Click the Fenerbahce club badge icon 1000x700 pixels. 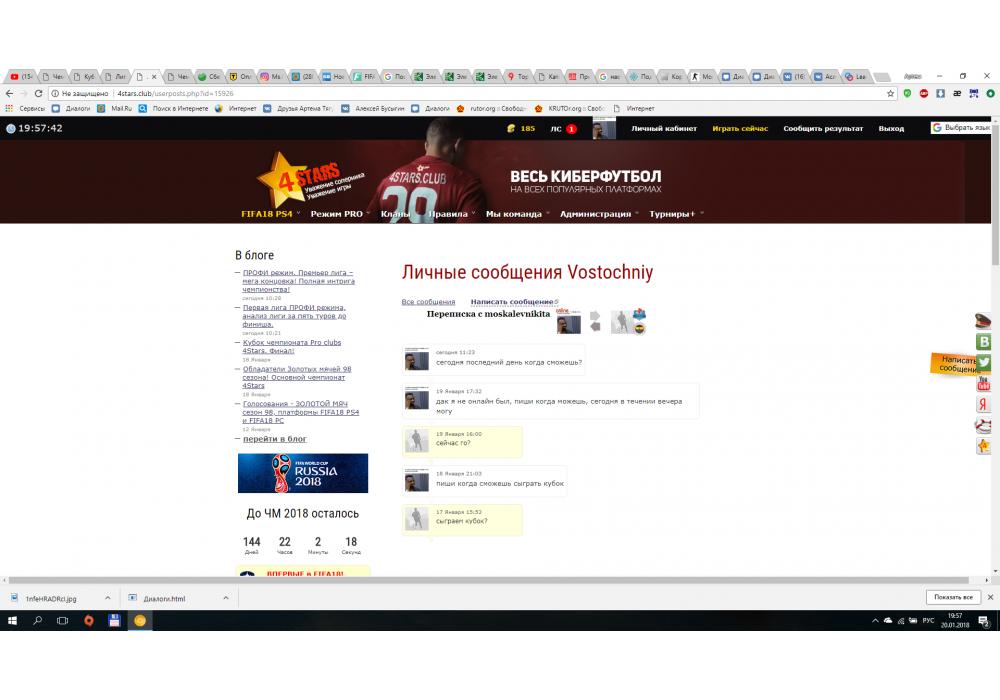(x=640, y=329)
